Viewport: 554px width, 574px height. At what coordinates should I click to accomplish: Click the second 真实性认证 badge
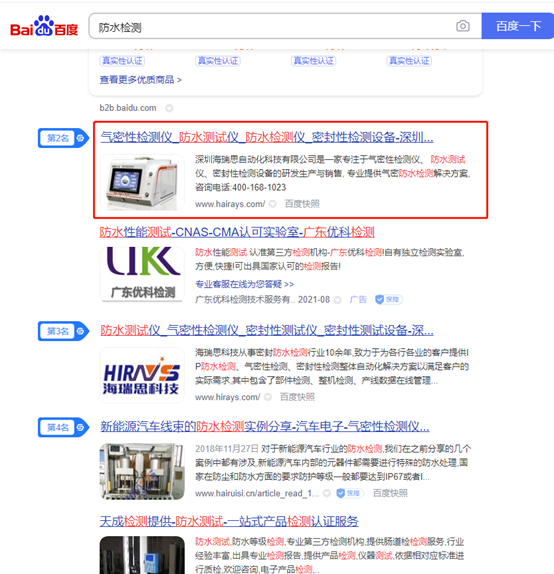click(x=218, y=61)
